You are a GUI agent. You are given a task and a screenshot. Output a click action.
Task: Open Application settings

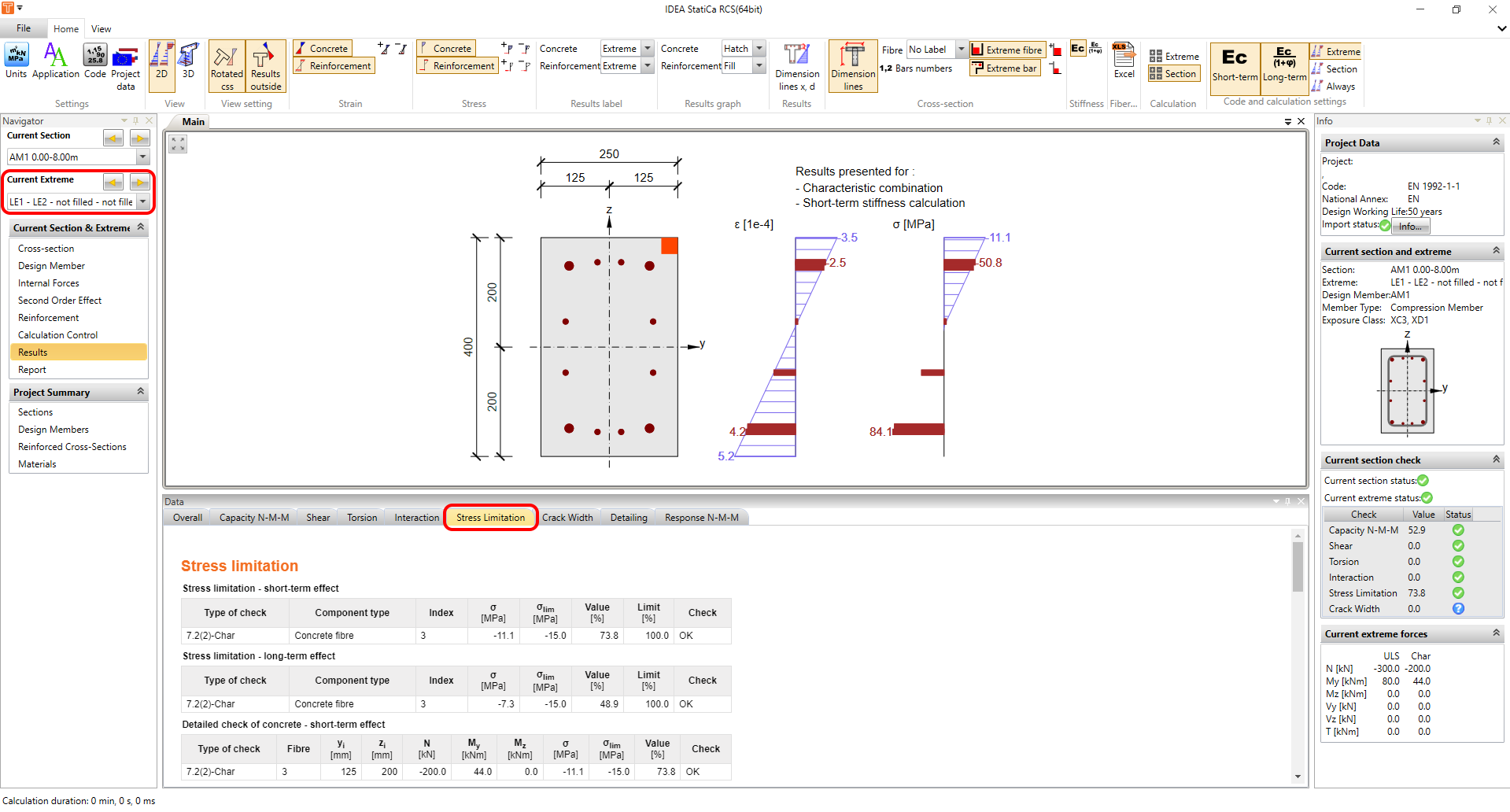coord(55,61)
